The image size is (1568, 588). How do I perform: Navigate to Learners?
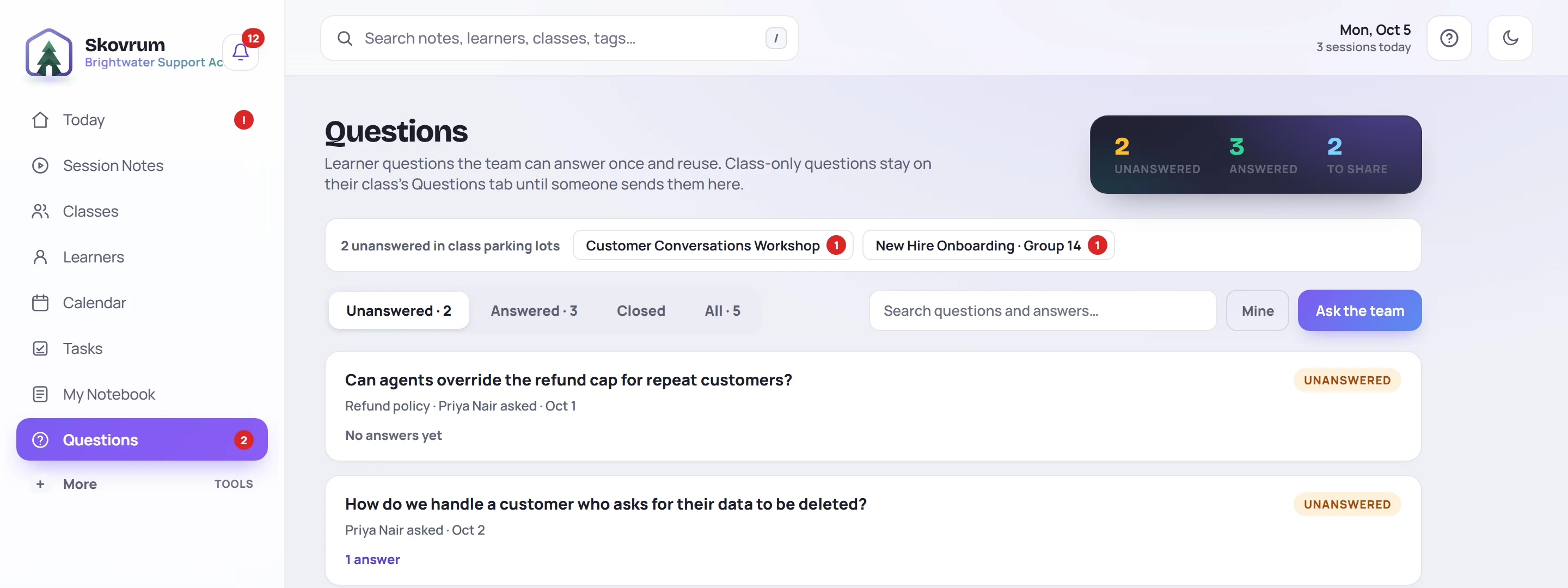click(x=142, y=257)
